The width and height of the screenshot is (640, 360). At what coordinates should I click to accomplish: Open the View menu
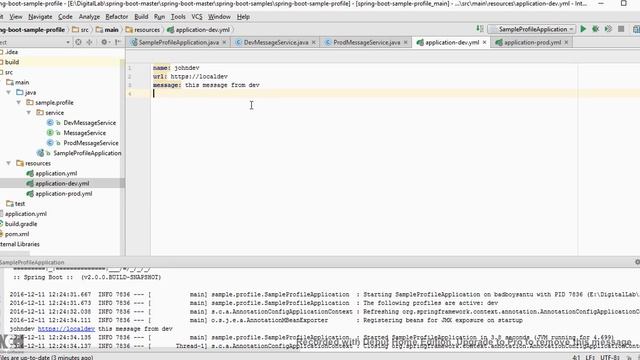coord(16,17)
